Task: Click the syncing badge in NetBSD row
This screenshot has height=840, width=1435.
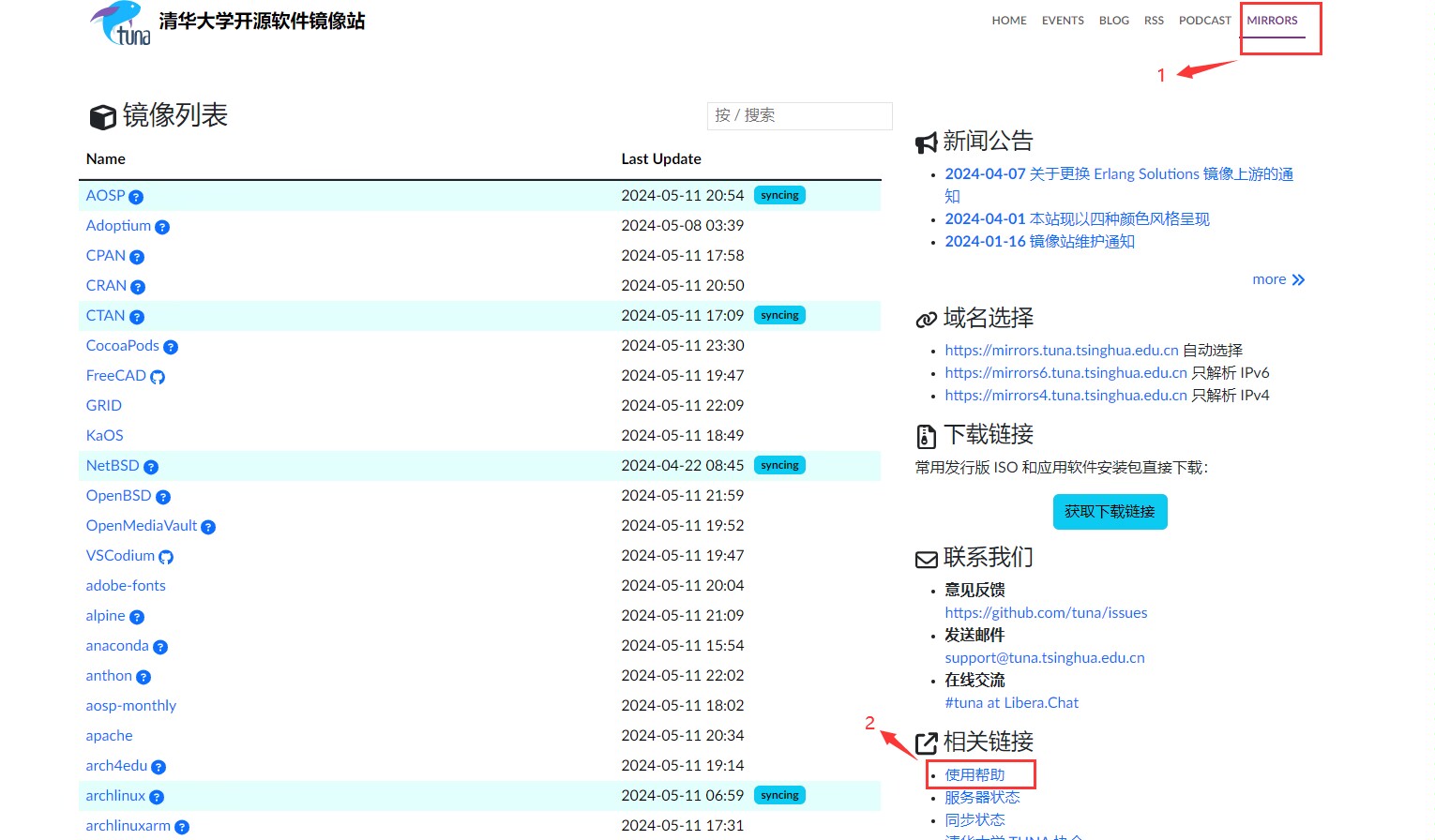Action: coord(779,466)
